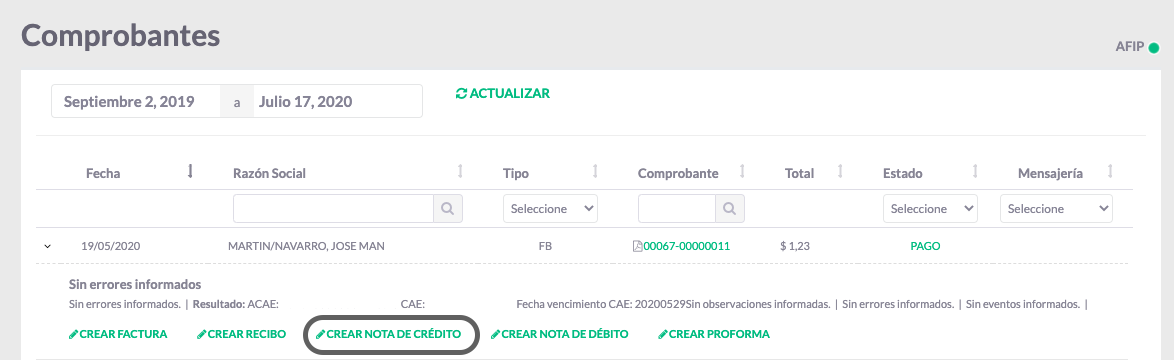Click the Razón Social column header
The image size is (1174, 360).
click(x=270, y=173)
